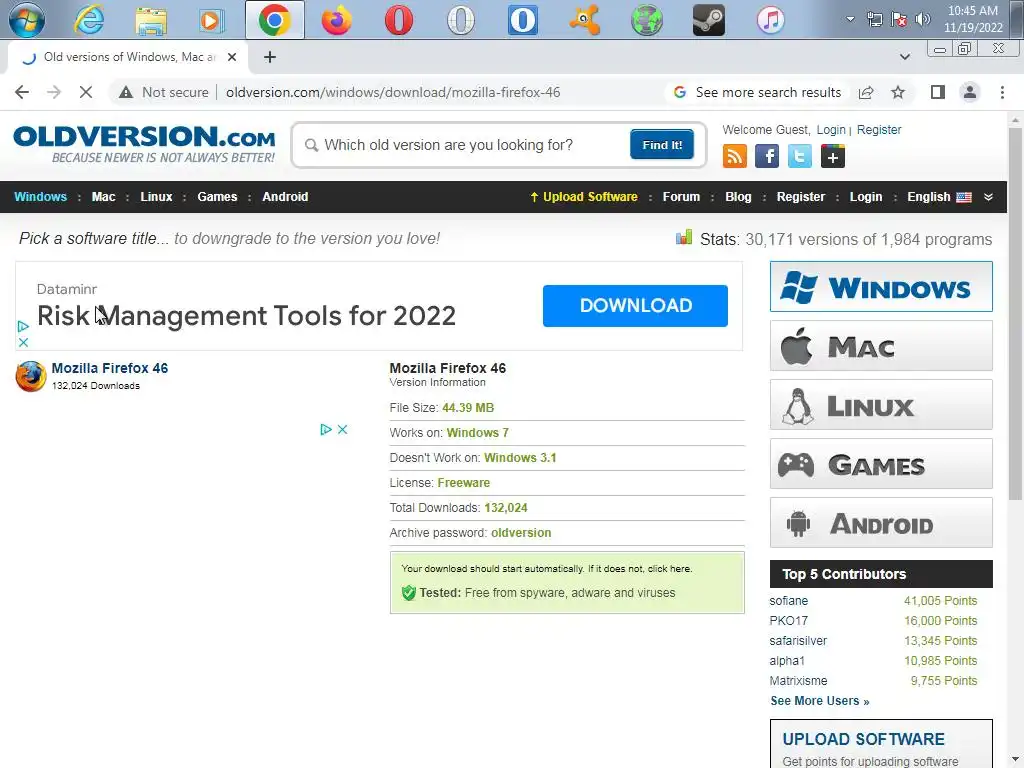Viewport: 1024px width, 768px height.
Task: Click the AdChoices triangle on Dataminr ad
Action: (x=24, y=326)
